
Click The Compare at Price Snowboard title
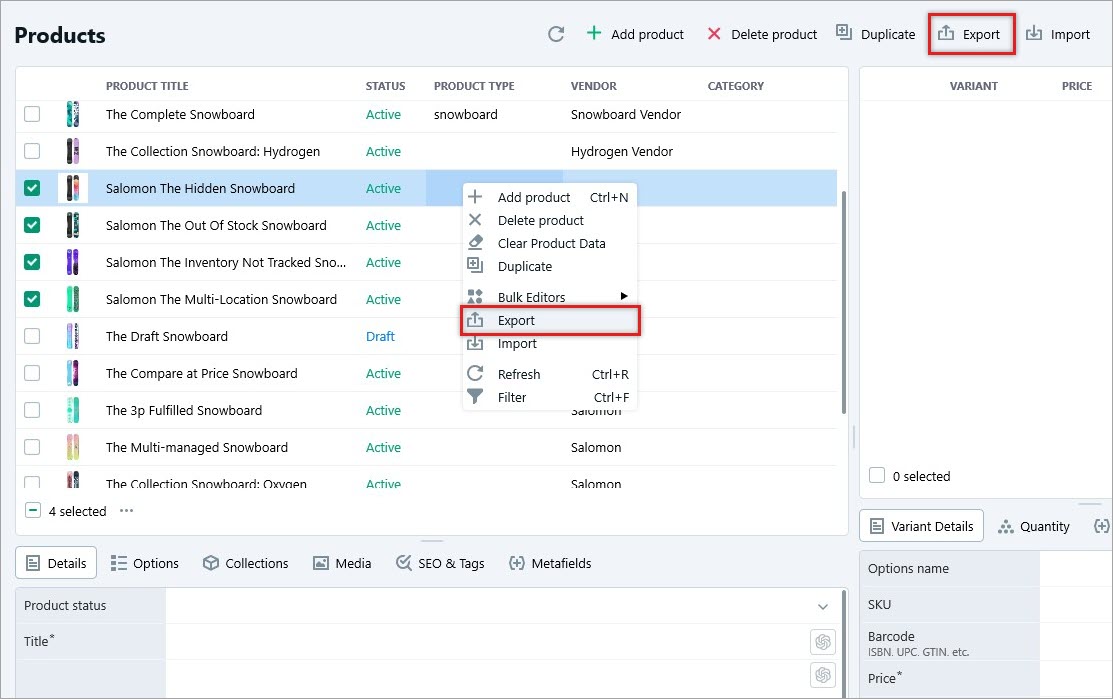pyautogui.click(x=202, y=373)
